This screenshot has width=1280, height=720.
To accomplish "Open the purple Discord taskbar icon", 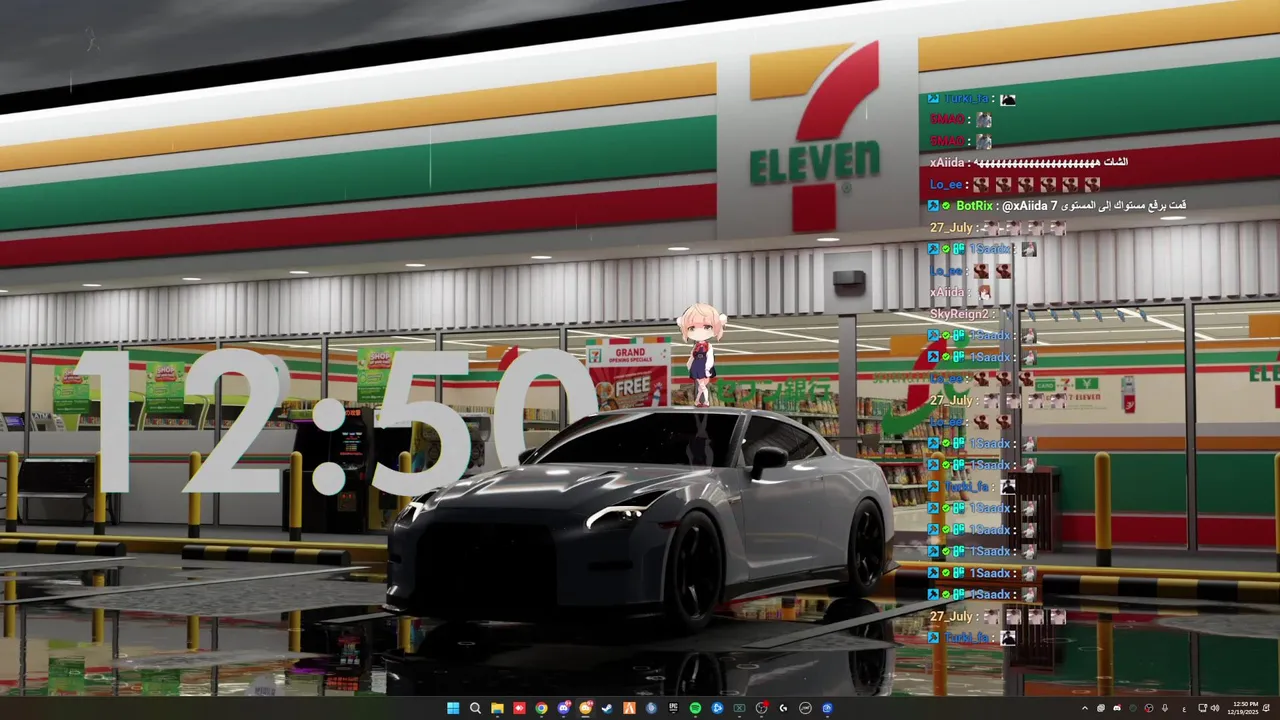I will [x=563, y=708].
